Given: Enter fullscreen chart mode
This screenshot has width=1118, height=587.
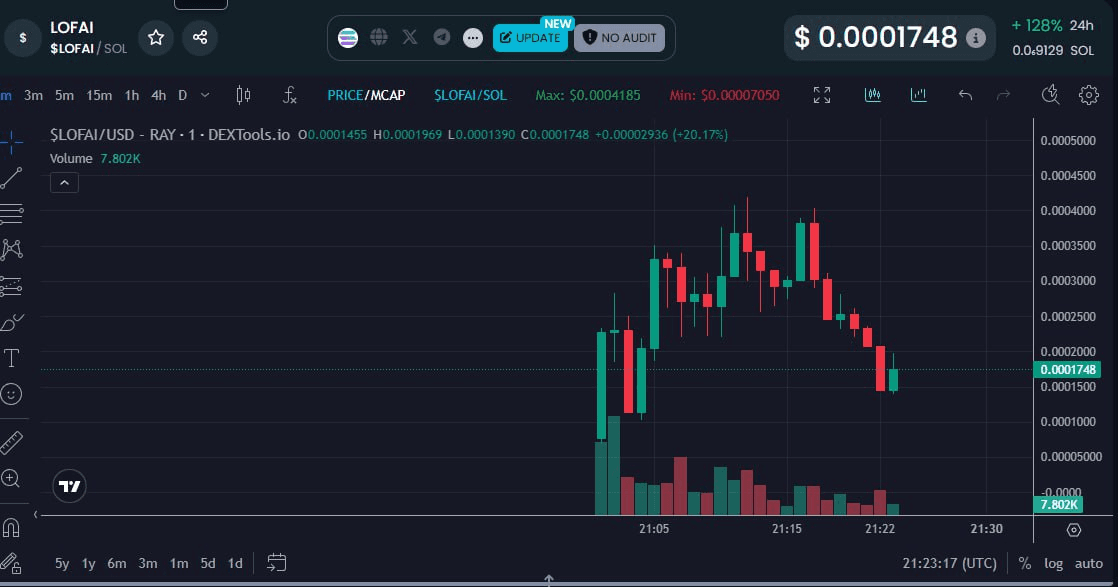Looking at the screenshot, I should pos(822,95).
